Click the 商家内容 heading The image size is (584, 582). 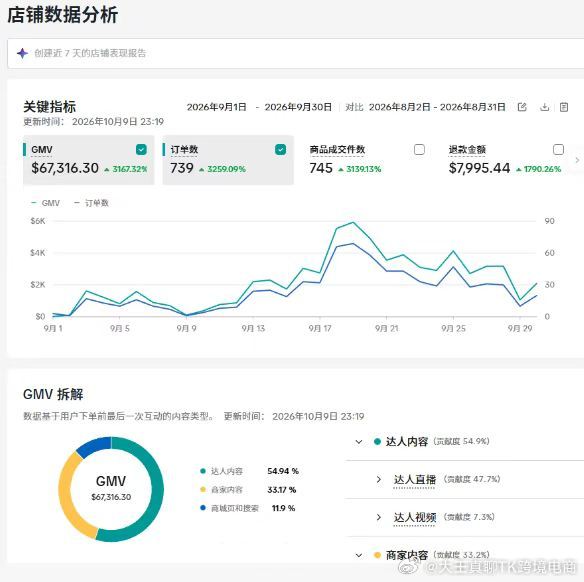pyautogui.click(x=407, y=555)
